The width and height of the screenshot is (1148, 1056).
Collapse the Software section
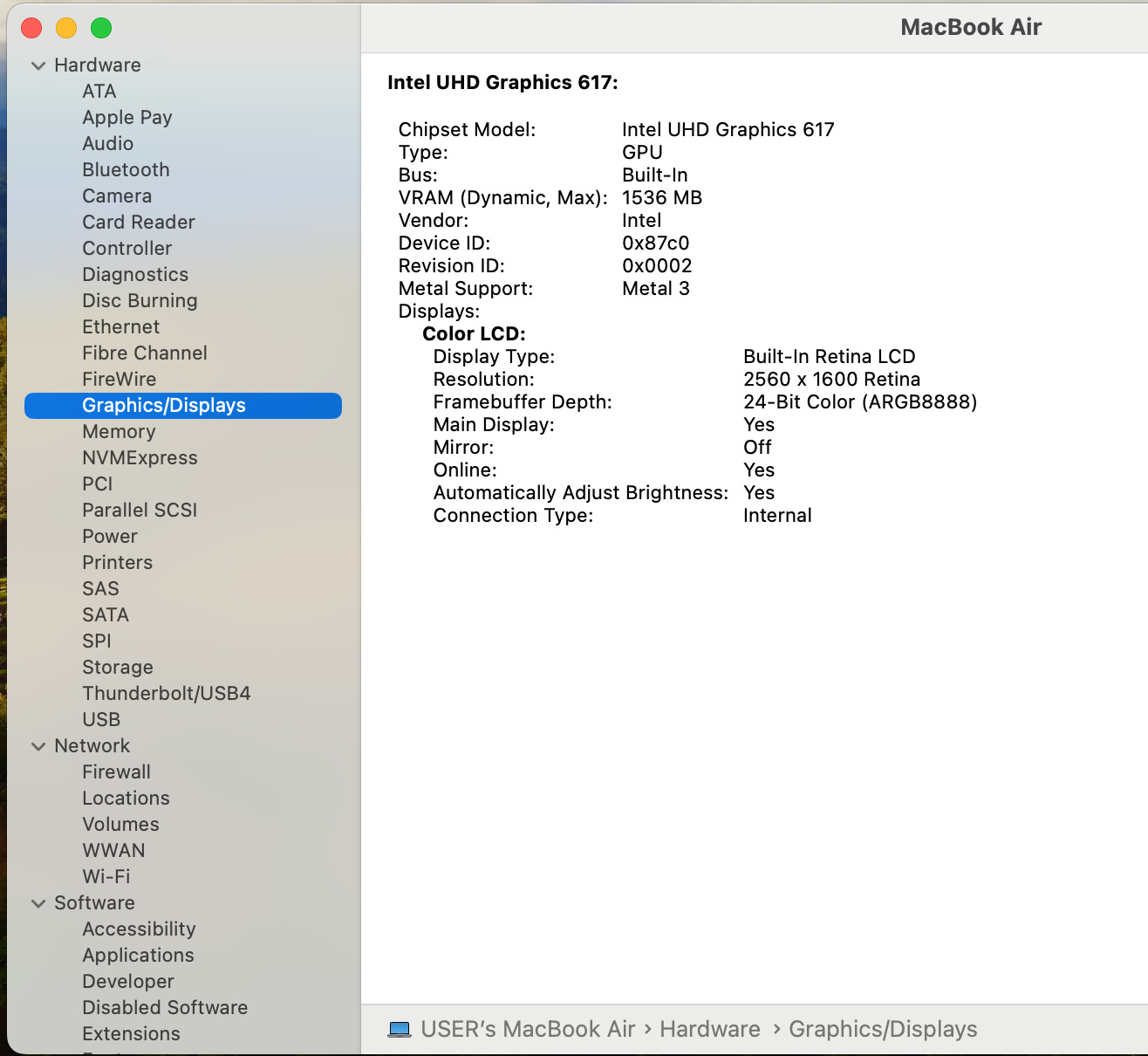(x=38, y=903)
